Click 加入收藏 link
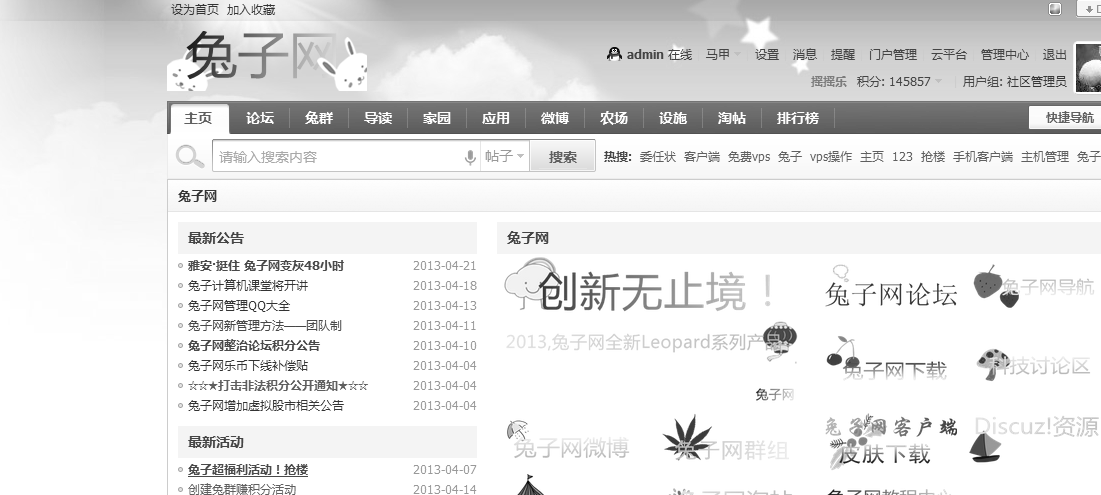 251,10
